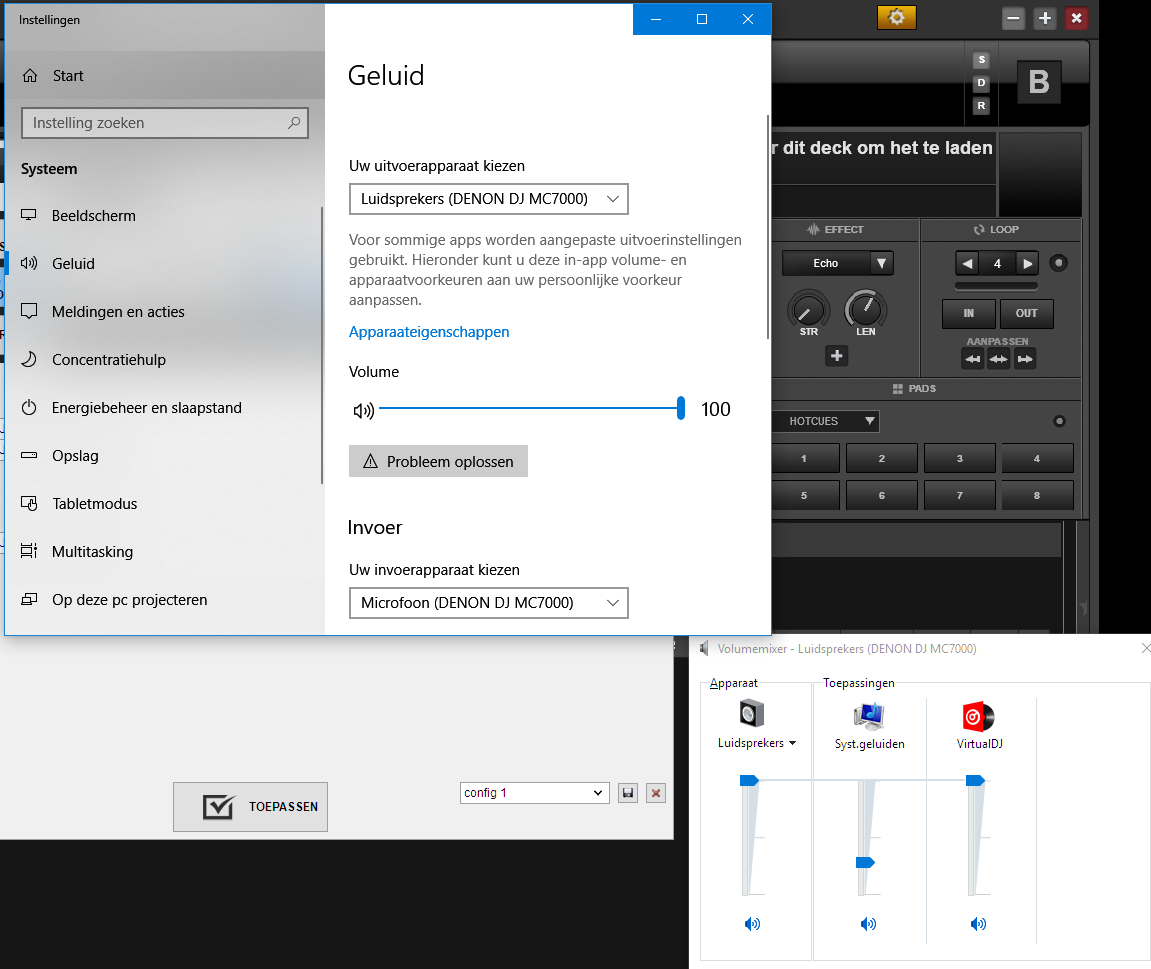This screenshot has width=1151, height=969.
Task: Save config with the floppy disk icon
Action: tap(628, 793)
